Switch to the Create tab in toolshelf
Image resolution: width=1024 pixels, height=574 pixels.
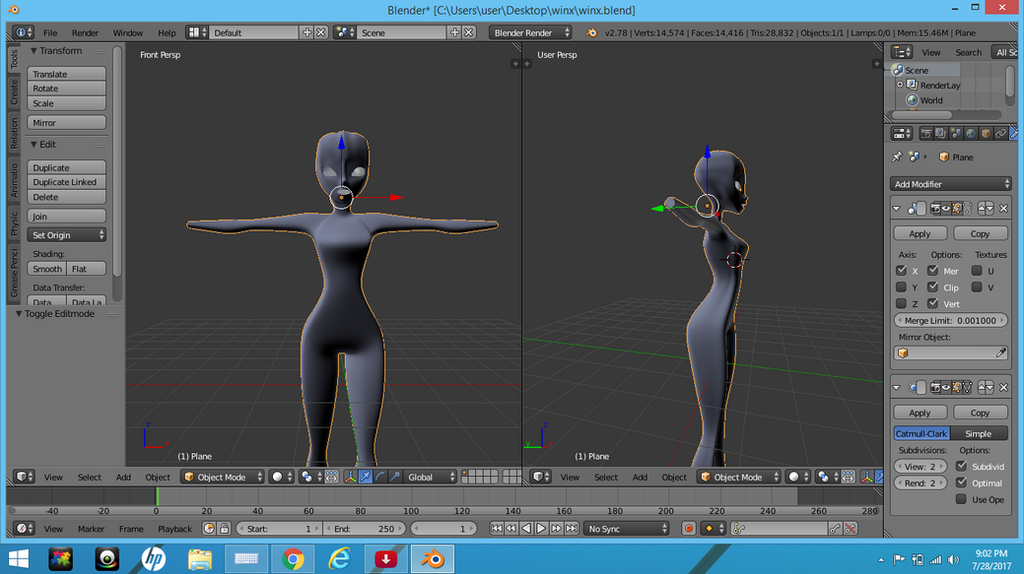point(14,92)
